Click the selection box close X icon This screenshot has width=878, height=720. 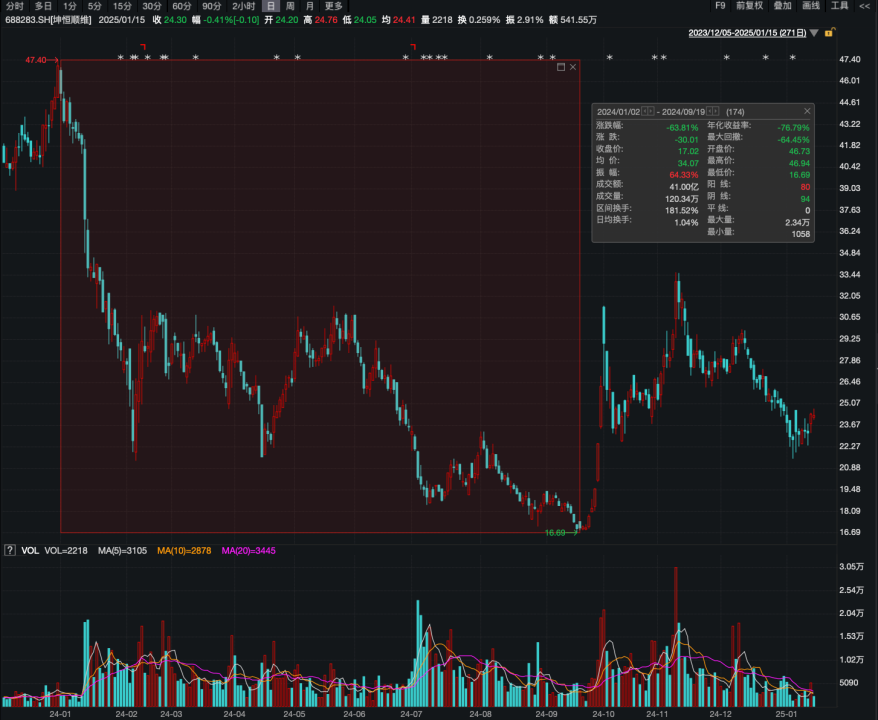pyautogui.click(x=573, y=67)
